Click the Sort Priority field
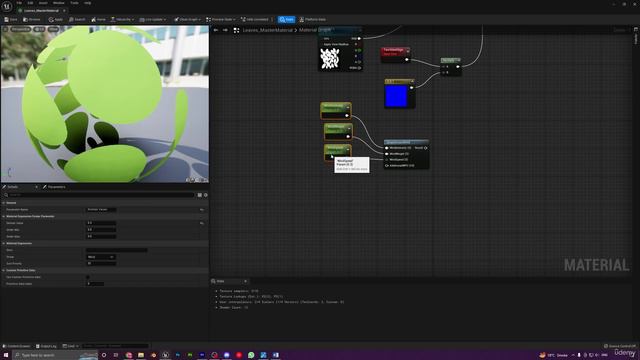This screenshot has height=360, width=640. (x=101, y=263)
